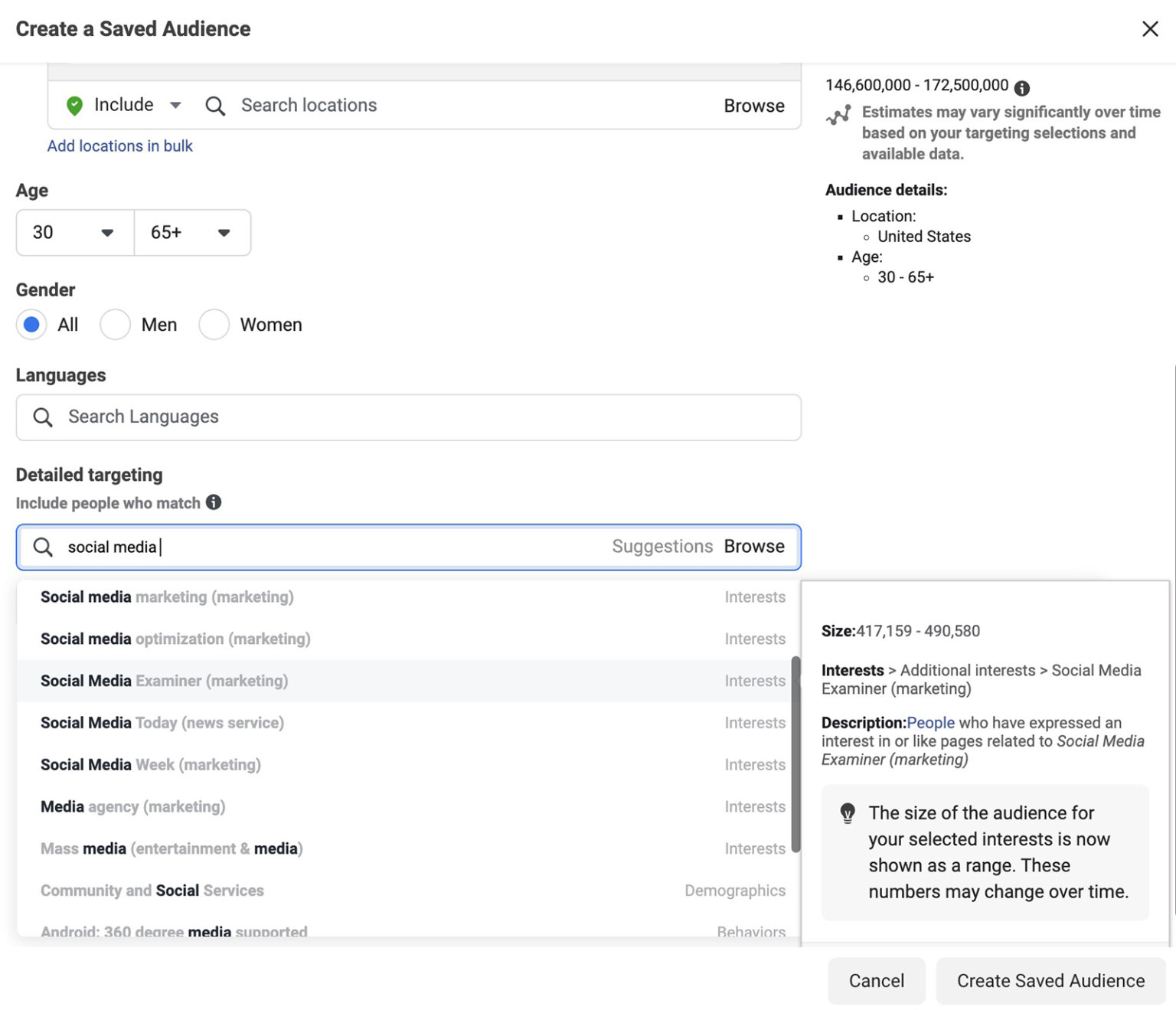Select the Women gender radio button

(214, 325)
